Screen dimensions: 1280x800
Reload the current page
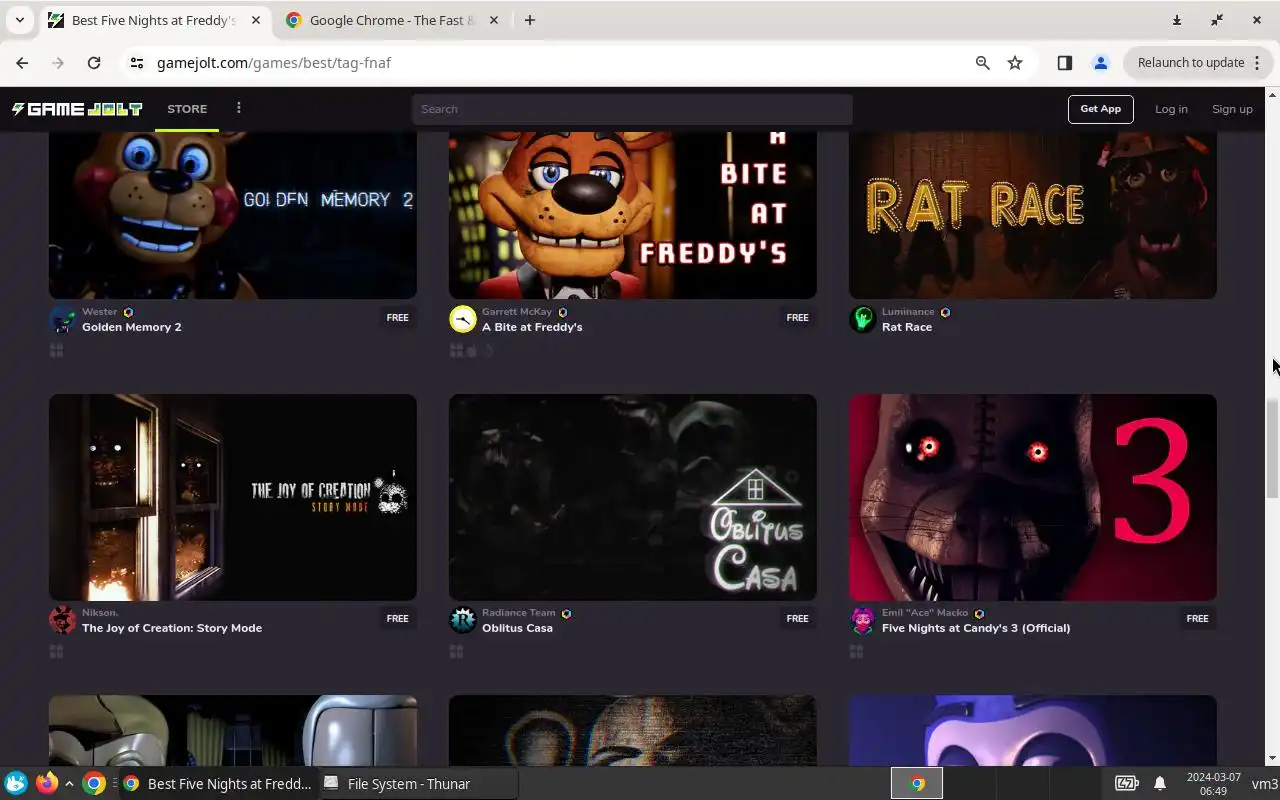click(94, 62)
